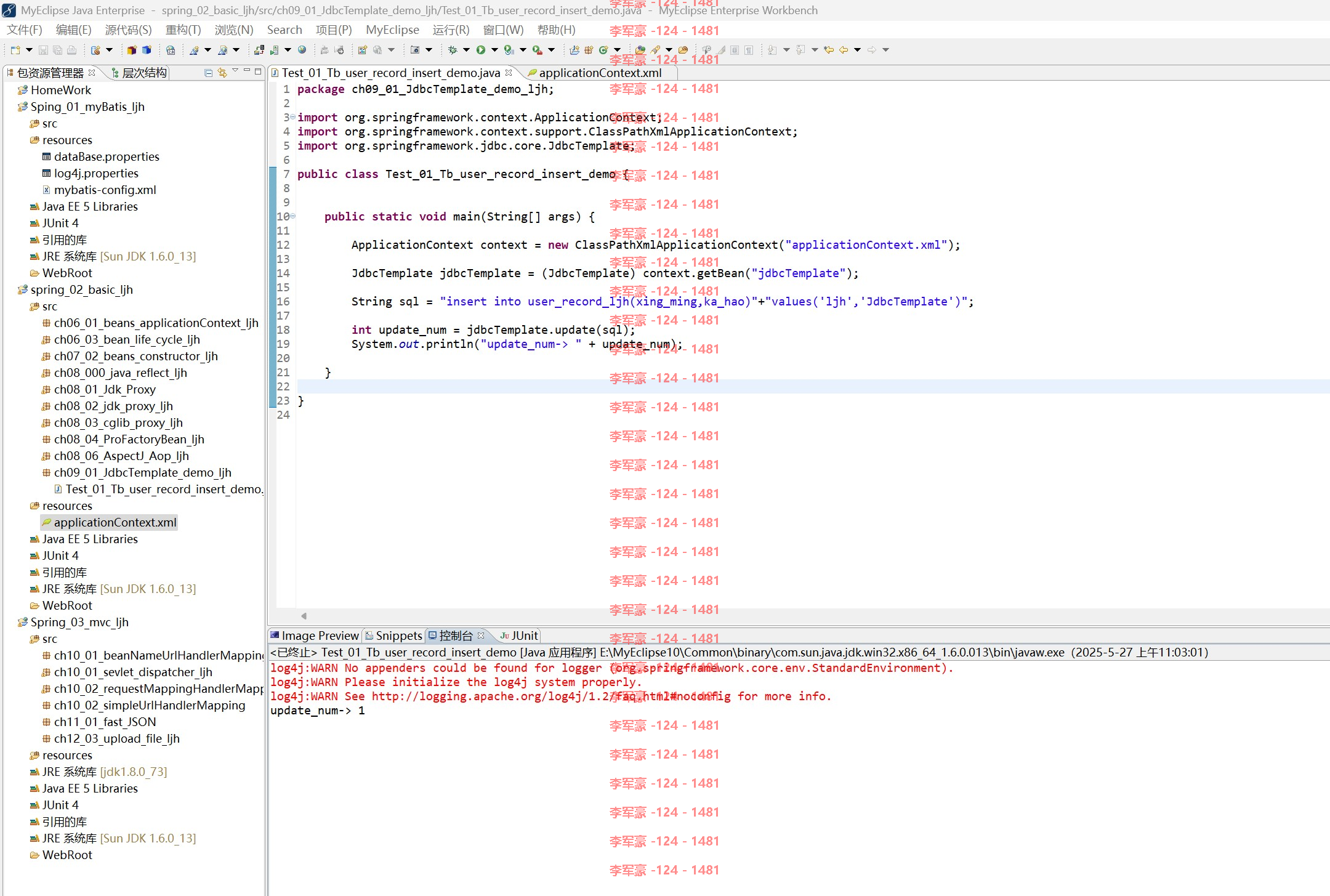Image resolution: width=1330 pixels, height=896 pixels.
Task: Click the new report chart icon
Action: pyautogui.click(x=363, y=50)
